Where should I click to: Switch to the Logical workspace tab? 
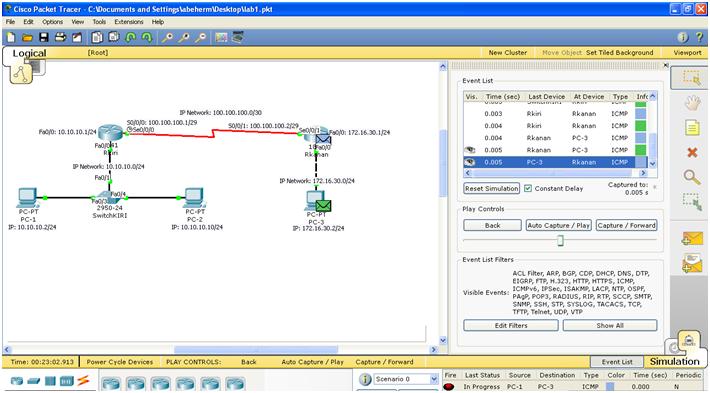click(x=29, y=53)
